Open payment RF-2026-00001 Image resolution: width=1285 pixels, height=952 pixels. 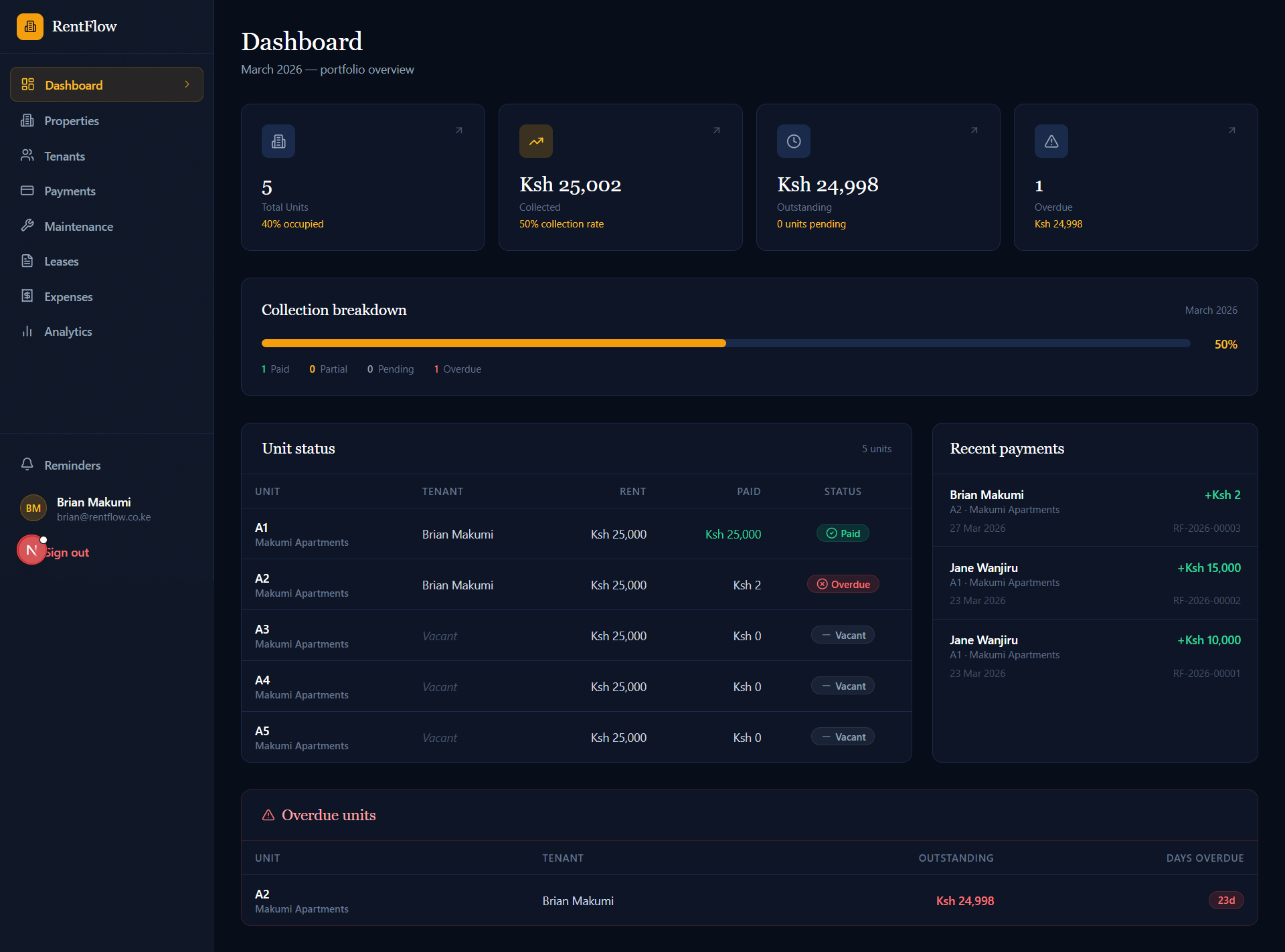click(x=1095, y=656)
